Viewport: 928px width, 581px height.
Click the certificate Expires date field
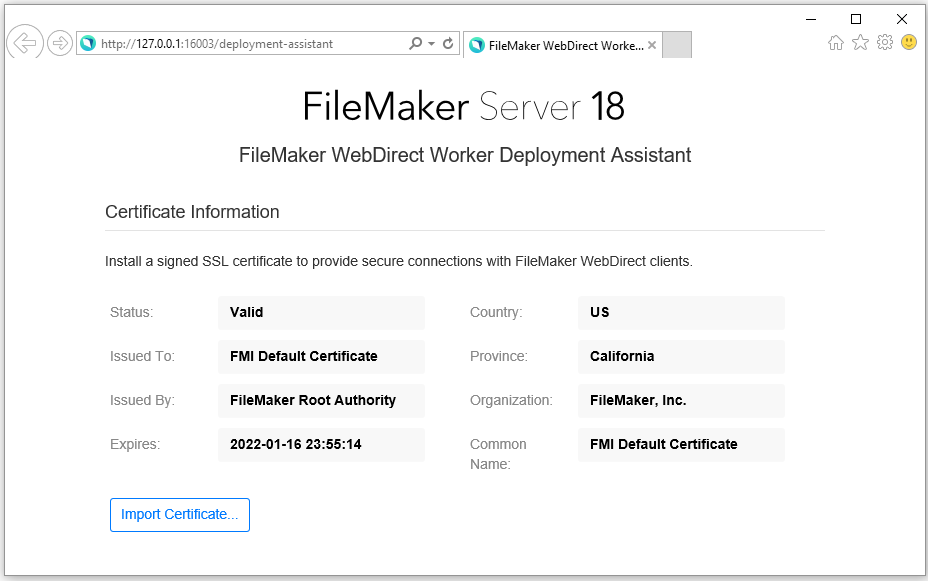click(x=321, y=444)
